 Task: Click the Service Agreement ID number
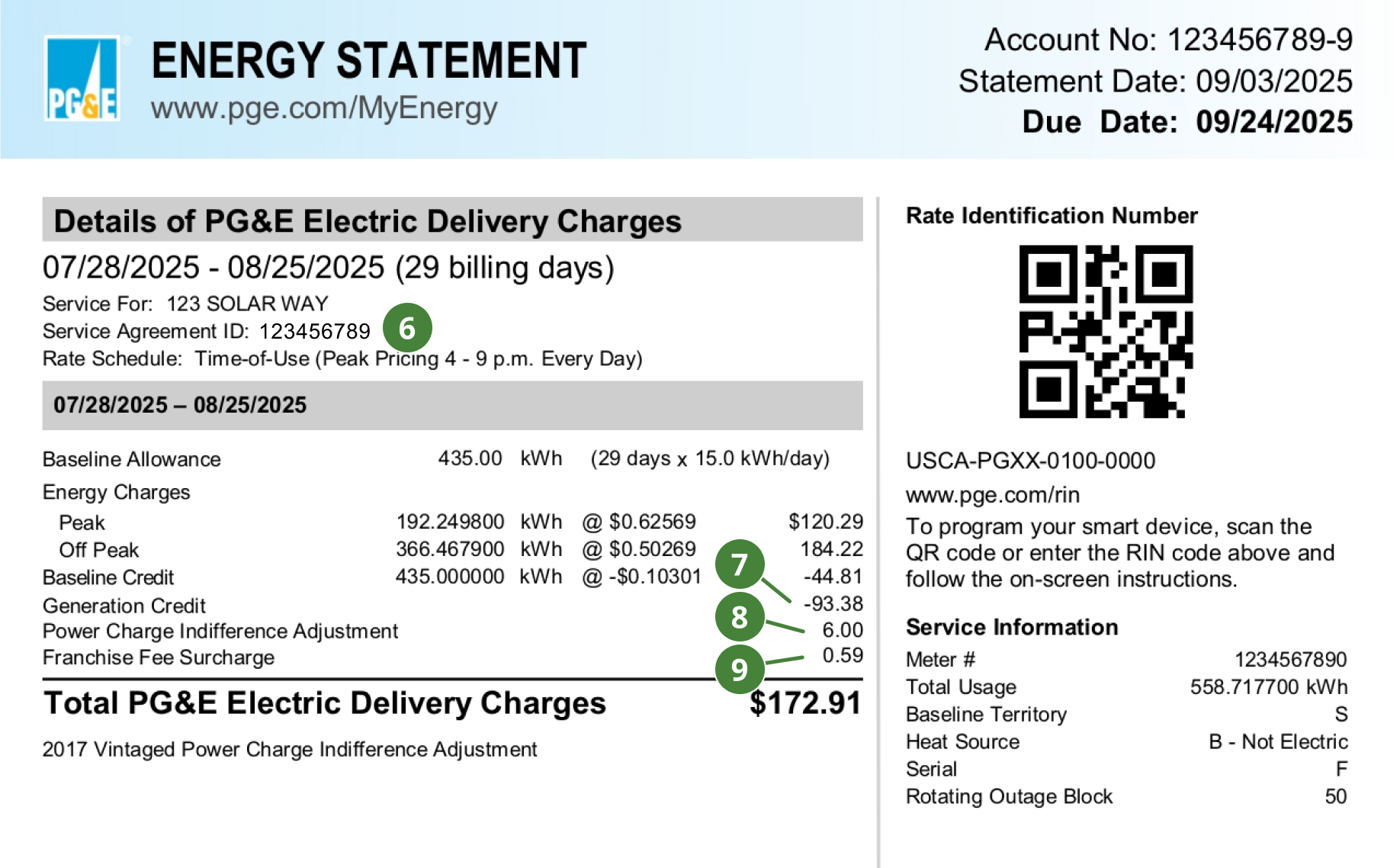314,331
